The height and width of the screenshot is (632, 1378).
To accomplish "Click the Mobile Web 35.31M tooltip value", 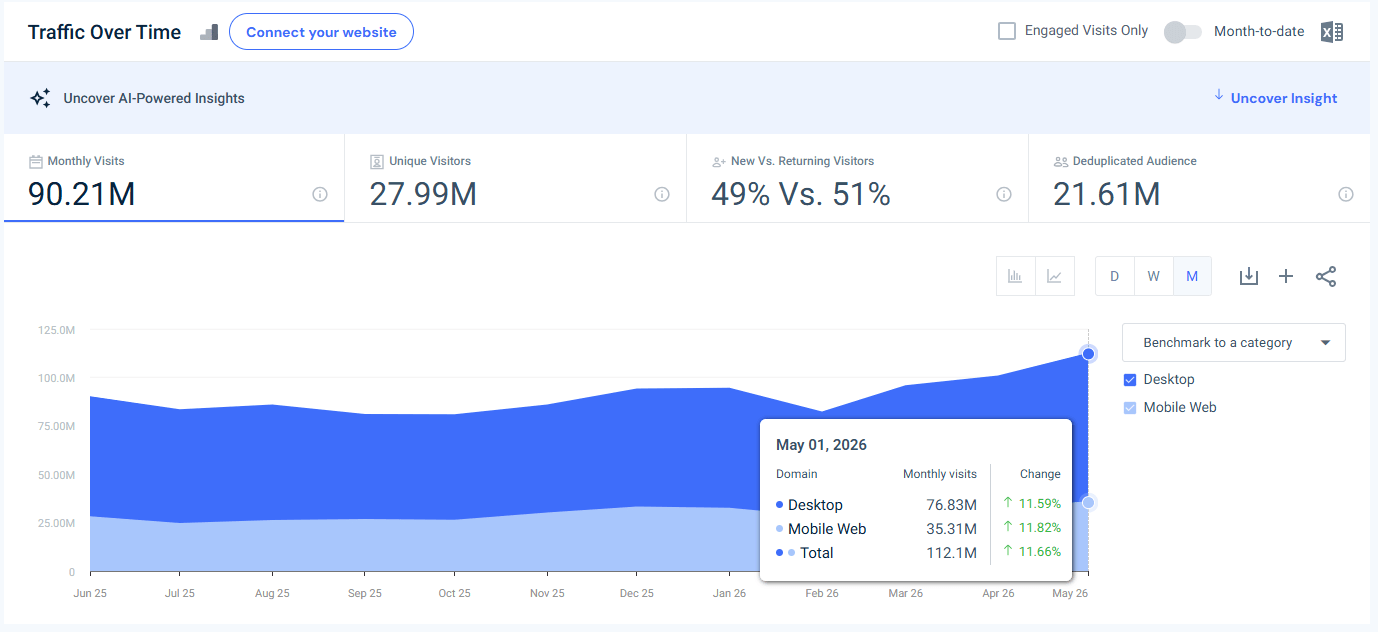I will pos(952,529).
